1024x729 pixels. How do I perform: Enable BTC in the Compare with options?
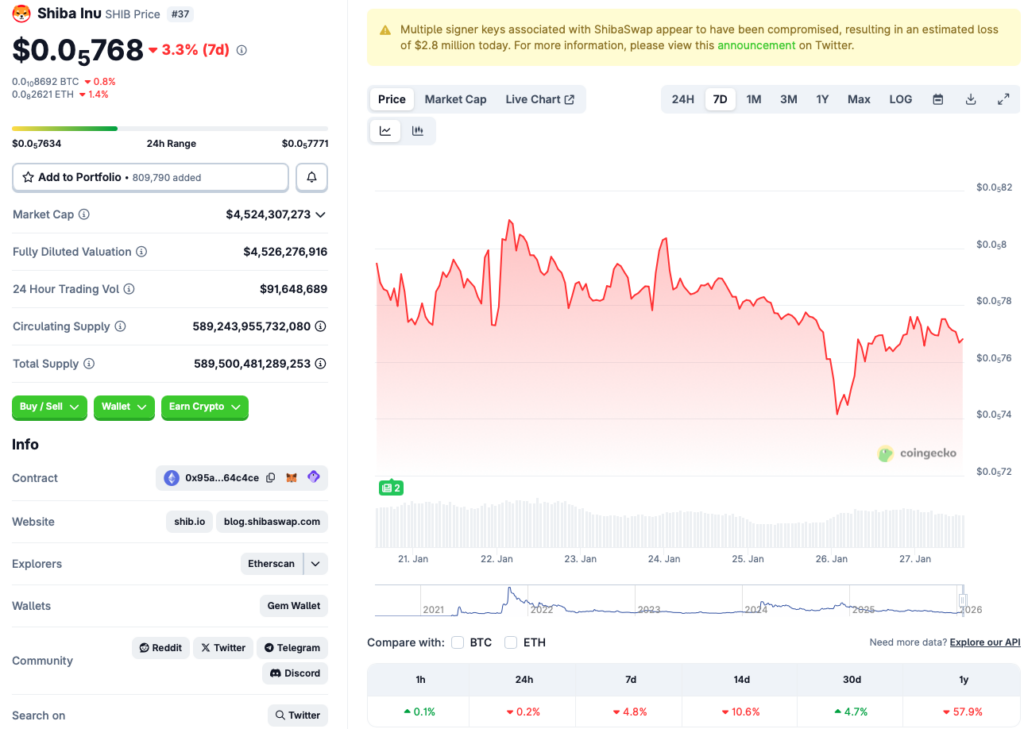[x=457, y=643]
